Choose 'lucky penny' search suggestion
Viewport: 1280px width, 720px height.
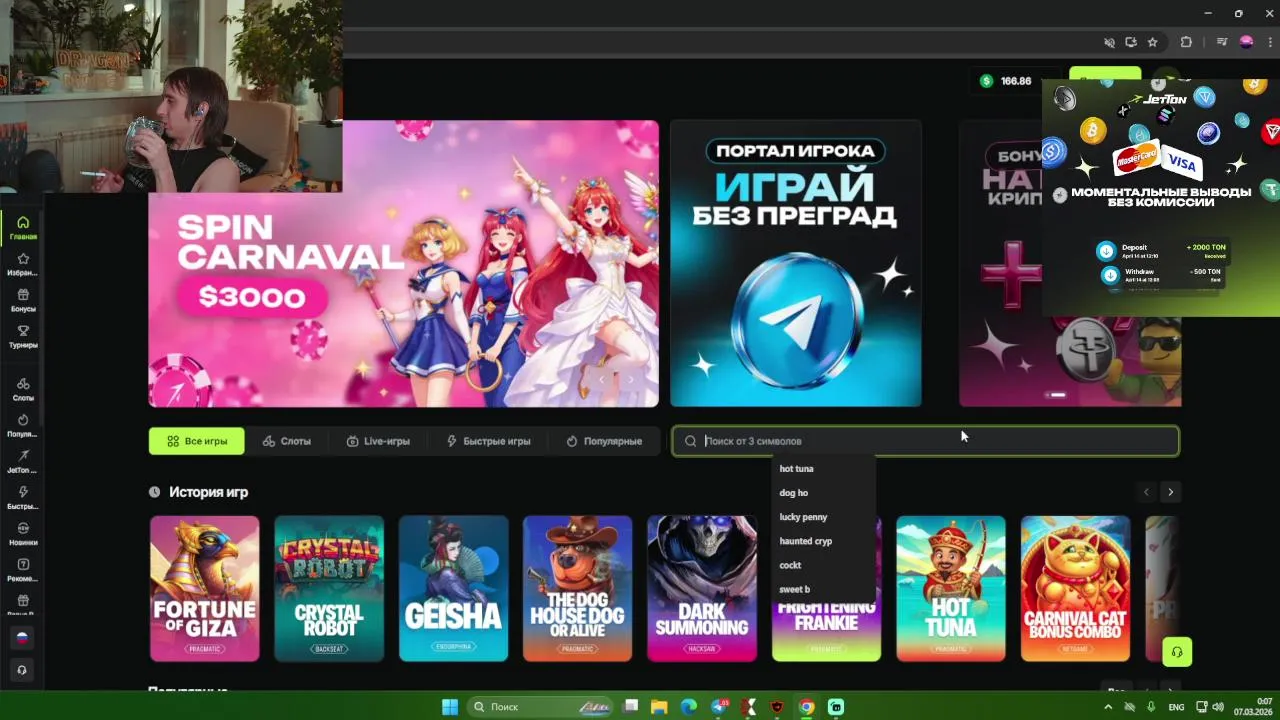tap(803, 517)
